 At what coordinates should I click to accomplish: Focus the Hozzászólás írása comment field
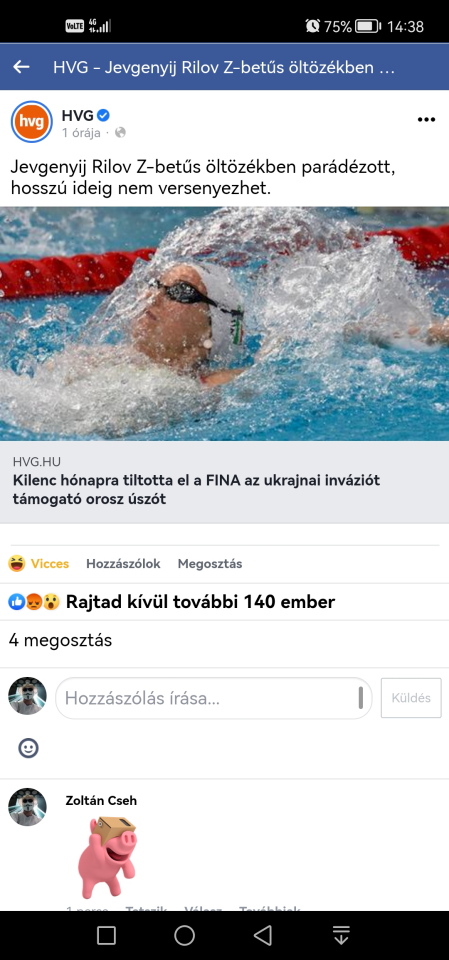pos(214,698)
